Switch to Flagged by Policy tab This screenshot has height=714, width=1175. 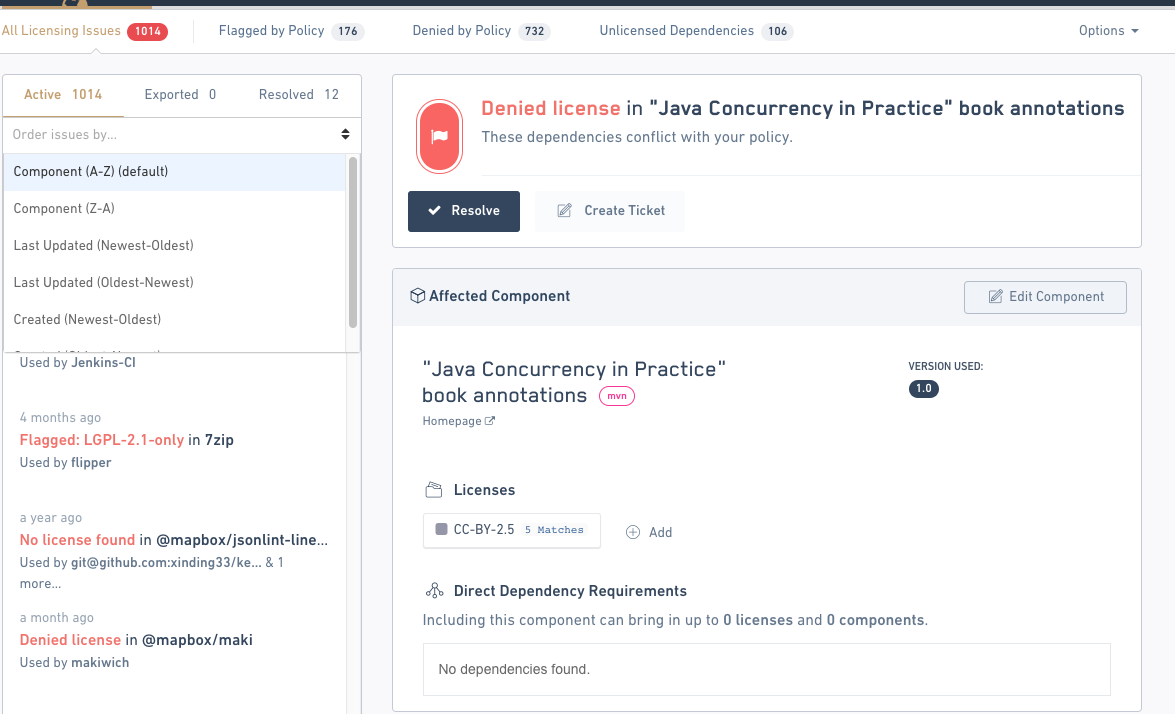click(x=291, y=31)
